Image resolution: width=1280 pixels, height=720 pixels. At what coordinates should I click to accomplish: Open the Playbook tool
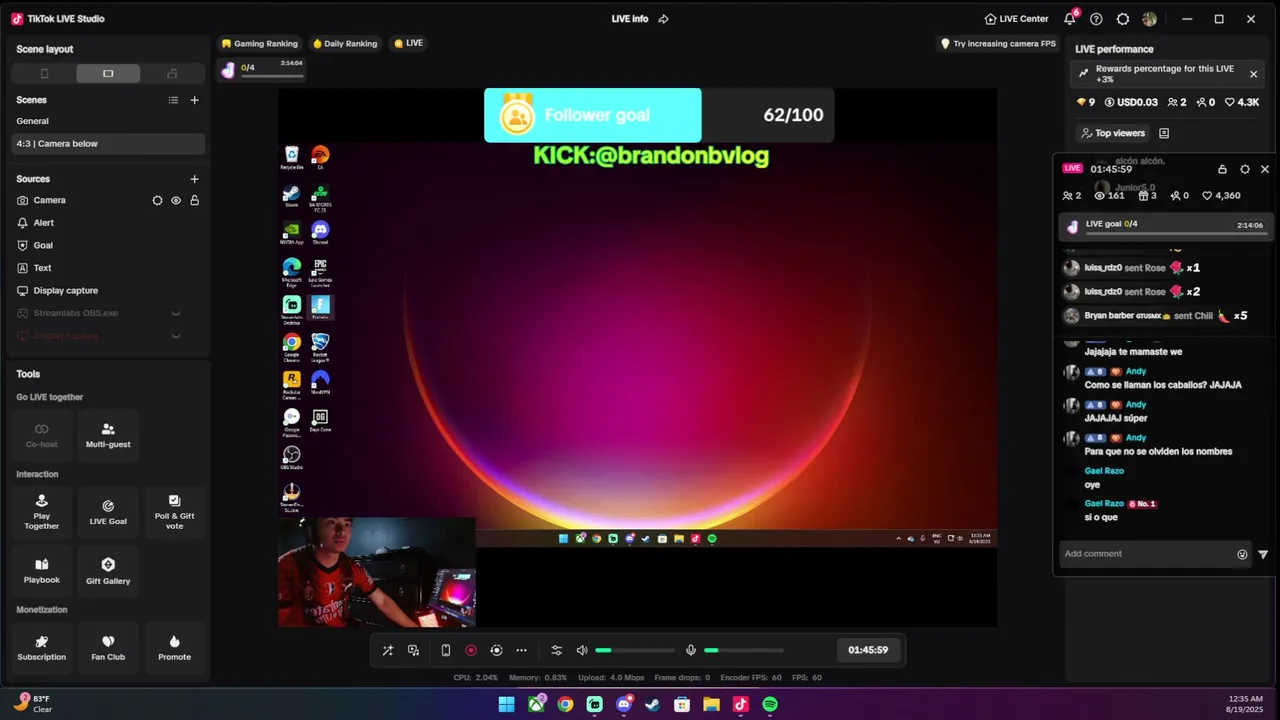click(42, 571)
